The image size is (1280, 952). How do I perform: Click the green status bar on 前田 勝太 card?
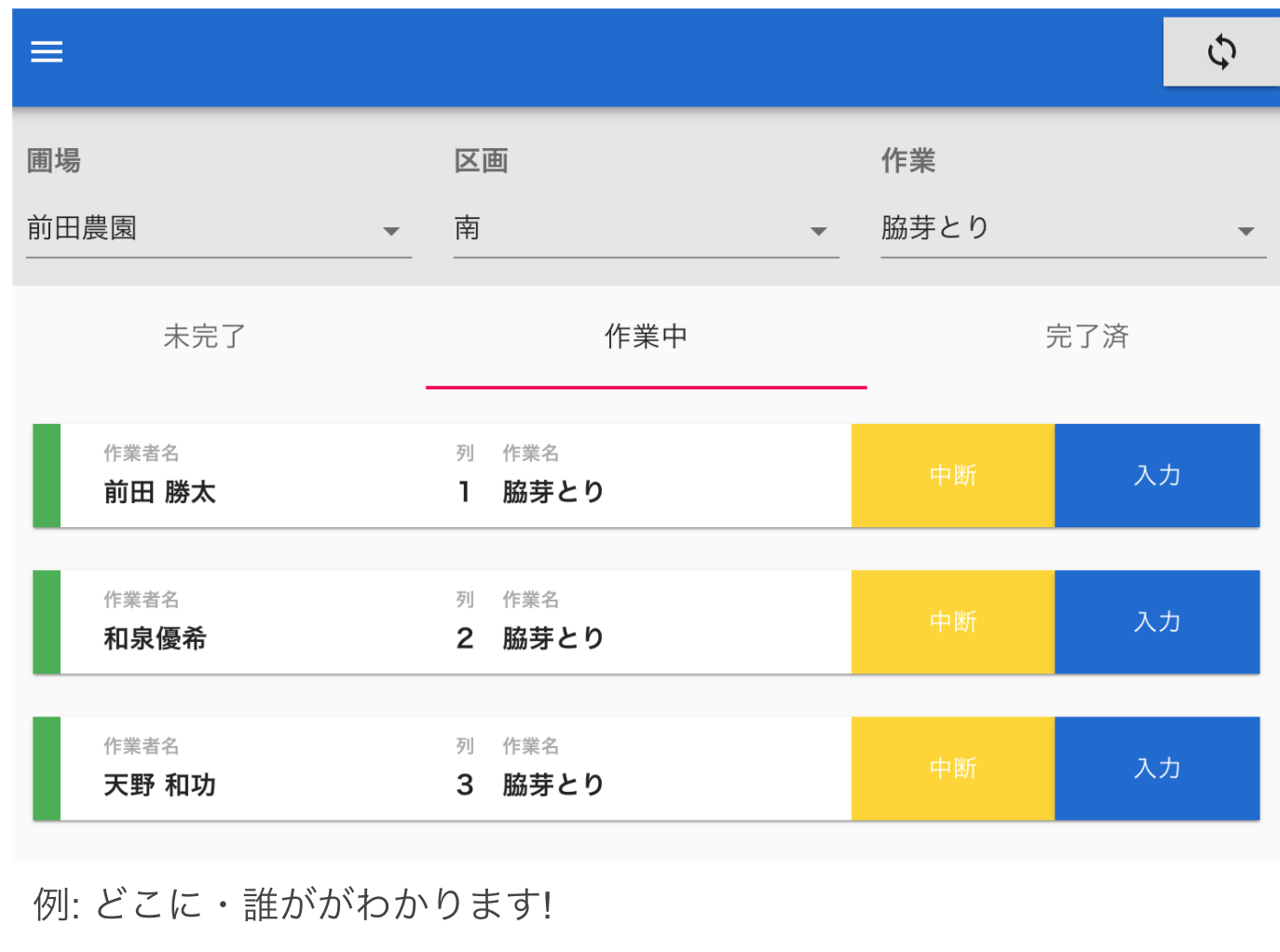(x=47, y=476)
